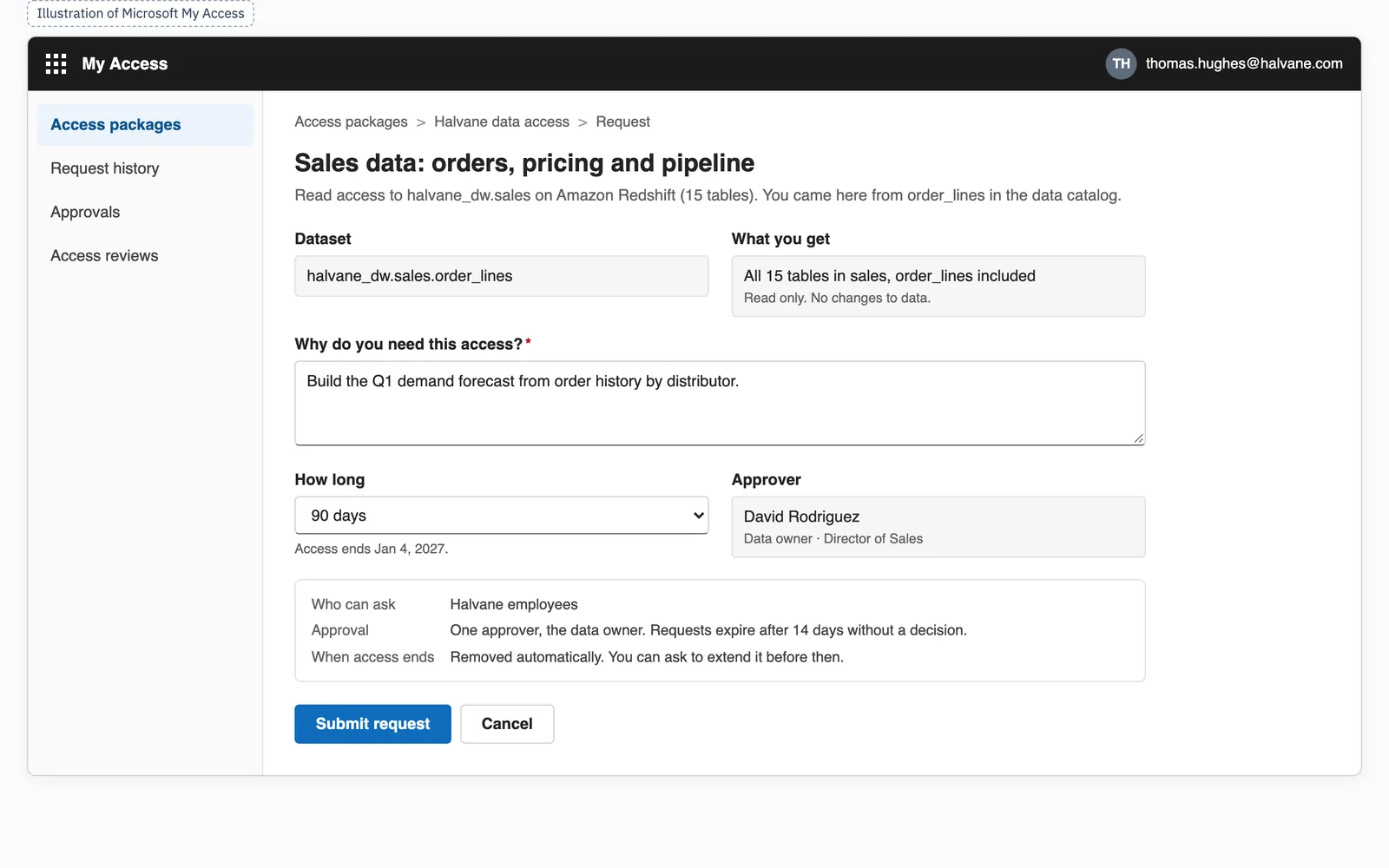
Task: Click the TH user avatar
Action: pos(1121,63)
